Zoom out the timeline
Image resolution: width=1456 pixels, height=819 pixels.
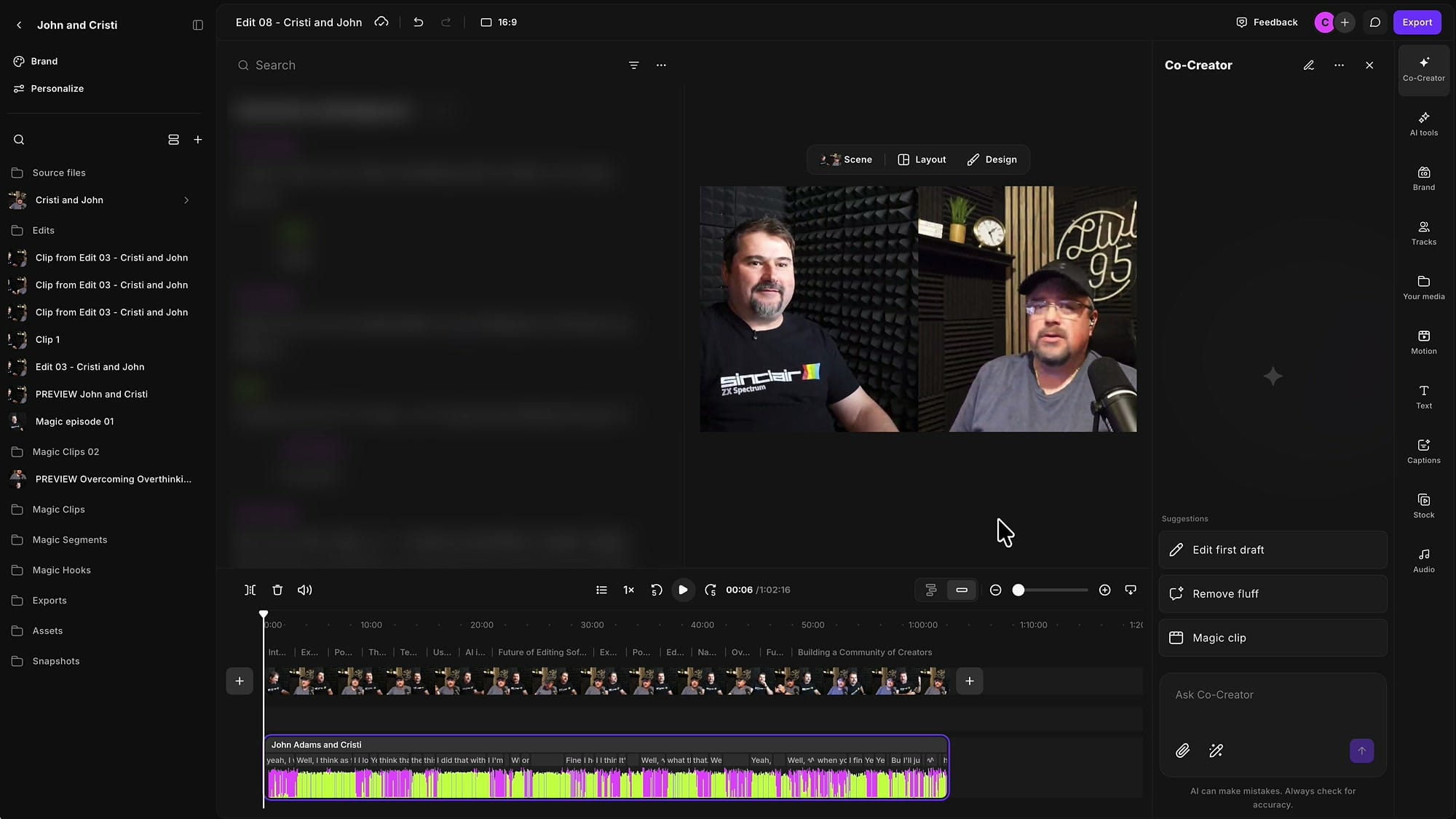995,590
